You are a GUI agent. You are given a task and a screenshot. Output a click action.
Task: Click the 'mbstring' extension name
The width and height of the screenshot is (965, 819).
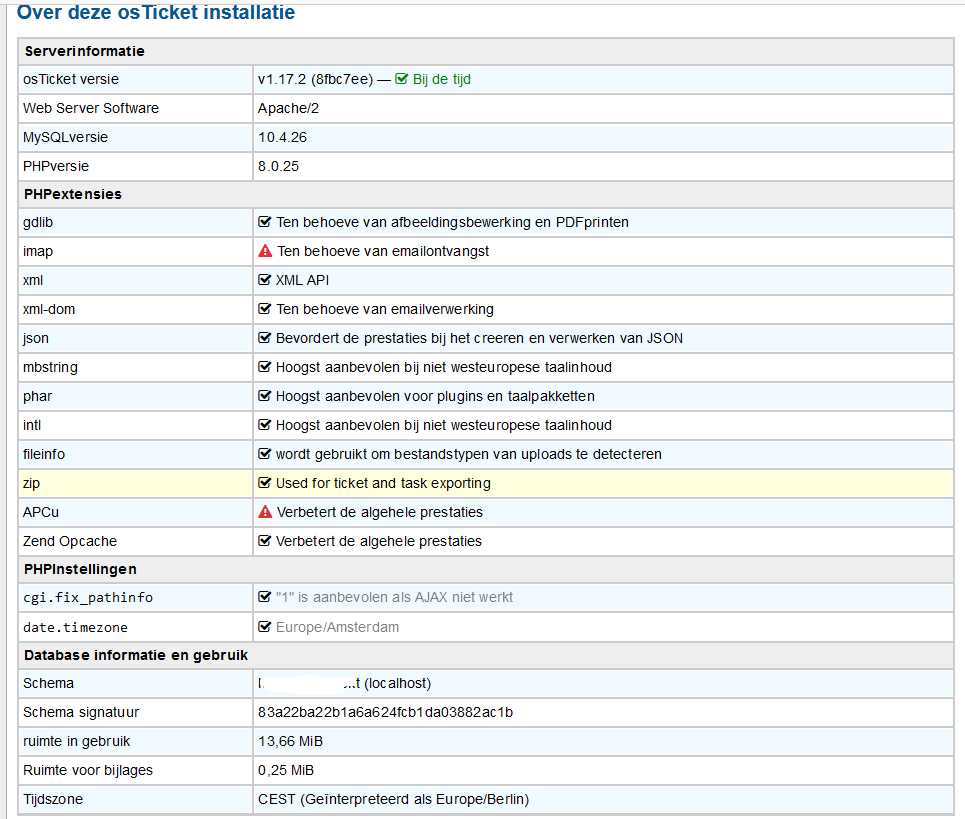[50, 367]
